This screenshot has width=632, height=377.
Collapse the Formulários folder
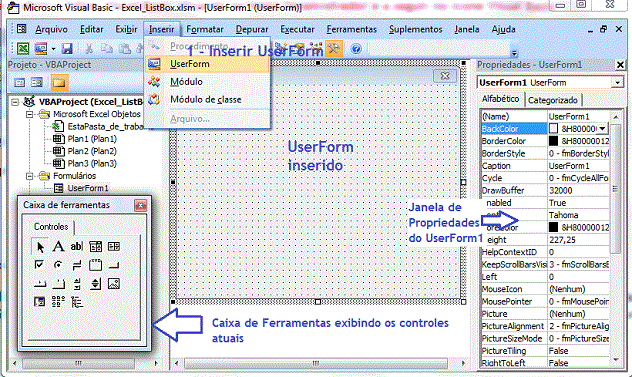(29, 176)
